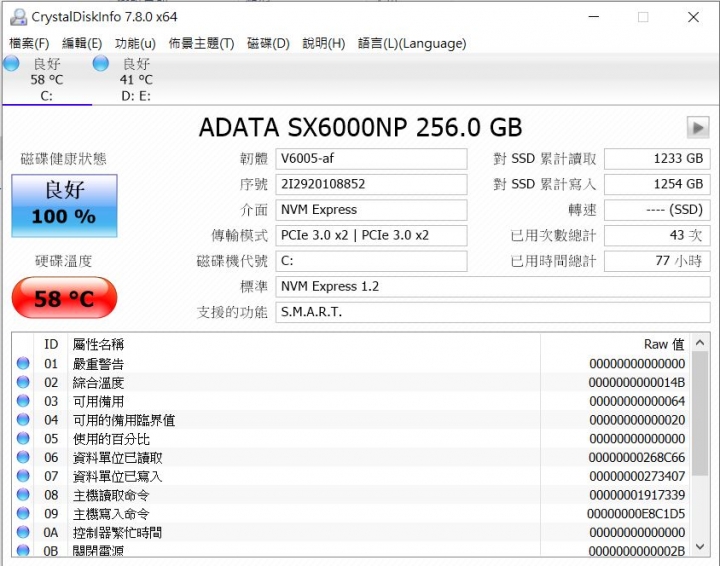Click the power on count value 43 次
720x566 pixels.
coord(657,235)
